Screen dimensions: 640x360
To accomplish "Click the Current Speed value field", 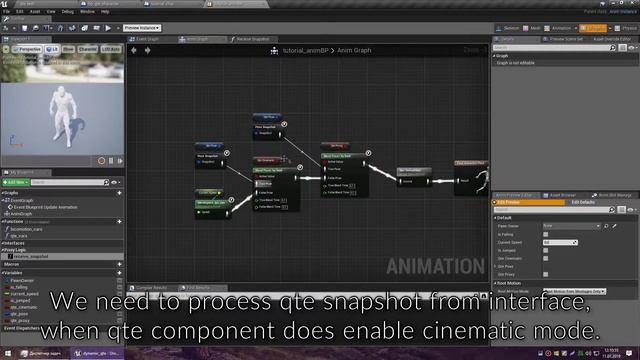I will (x=560, y=242).
